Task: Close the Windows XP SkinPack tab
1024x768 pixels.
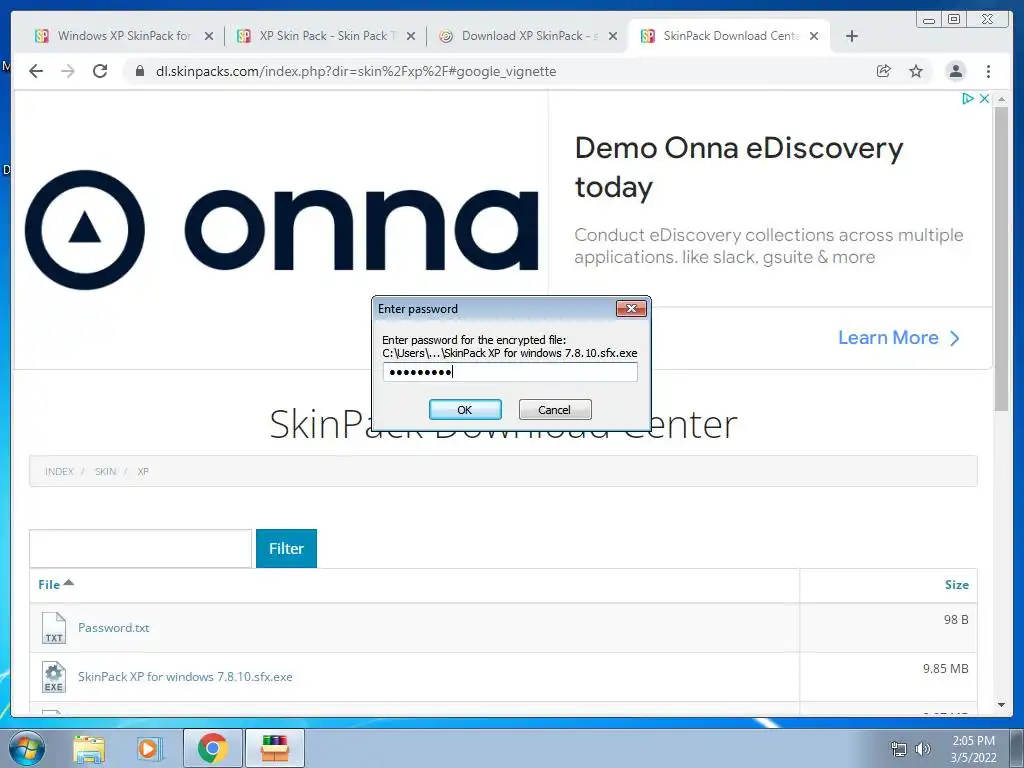Action: point(209,36)
